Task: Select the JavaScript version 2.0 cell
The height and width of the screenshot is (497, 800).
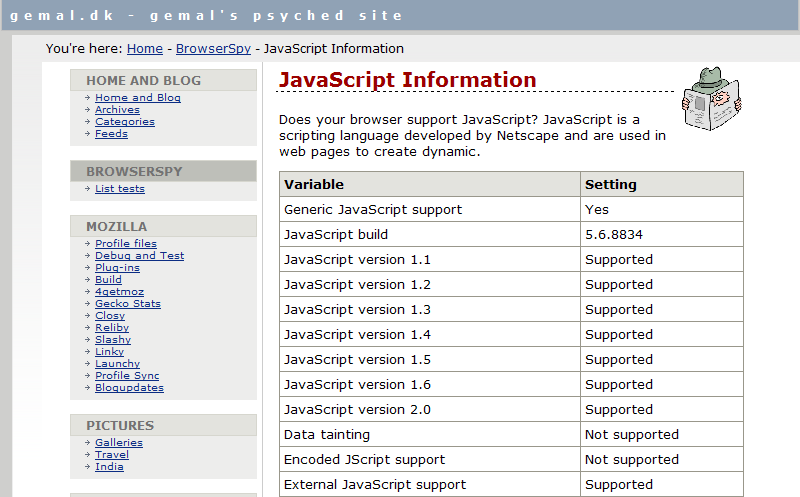Action: [430, 409]
